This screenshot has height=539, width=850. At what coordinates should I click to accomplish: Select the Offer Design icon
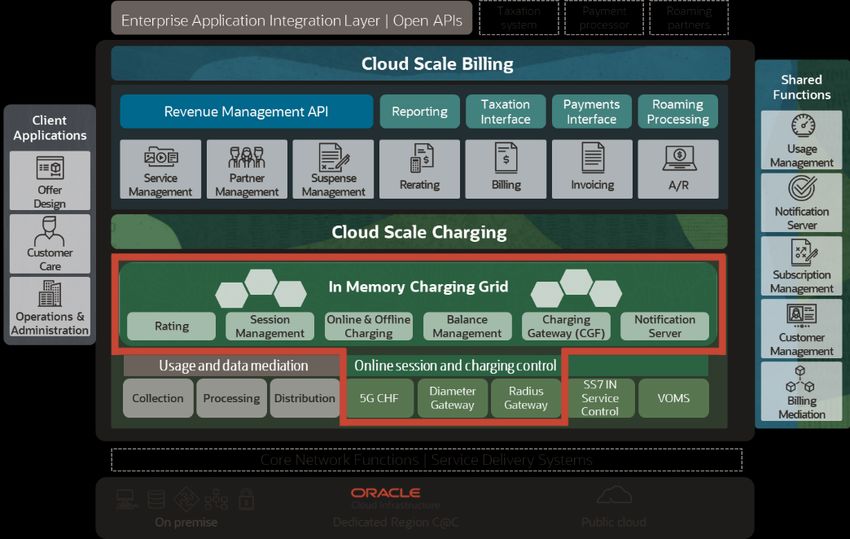(x=50, y=168)
